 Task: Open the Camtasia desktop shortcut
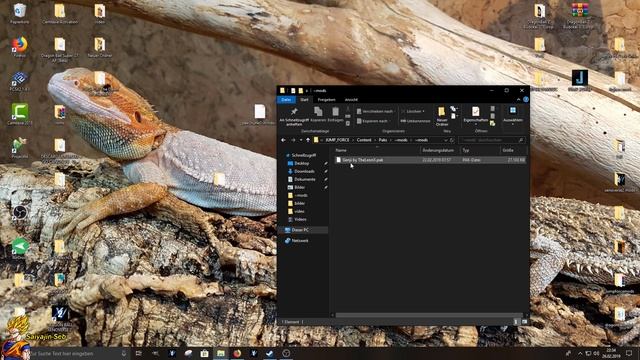pos(19,113)
